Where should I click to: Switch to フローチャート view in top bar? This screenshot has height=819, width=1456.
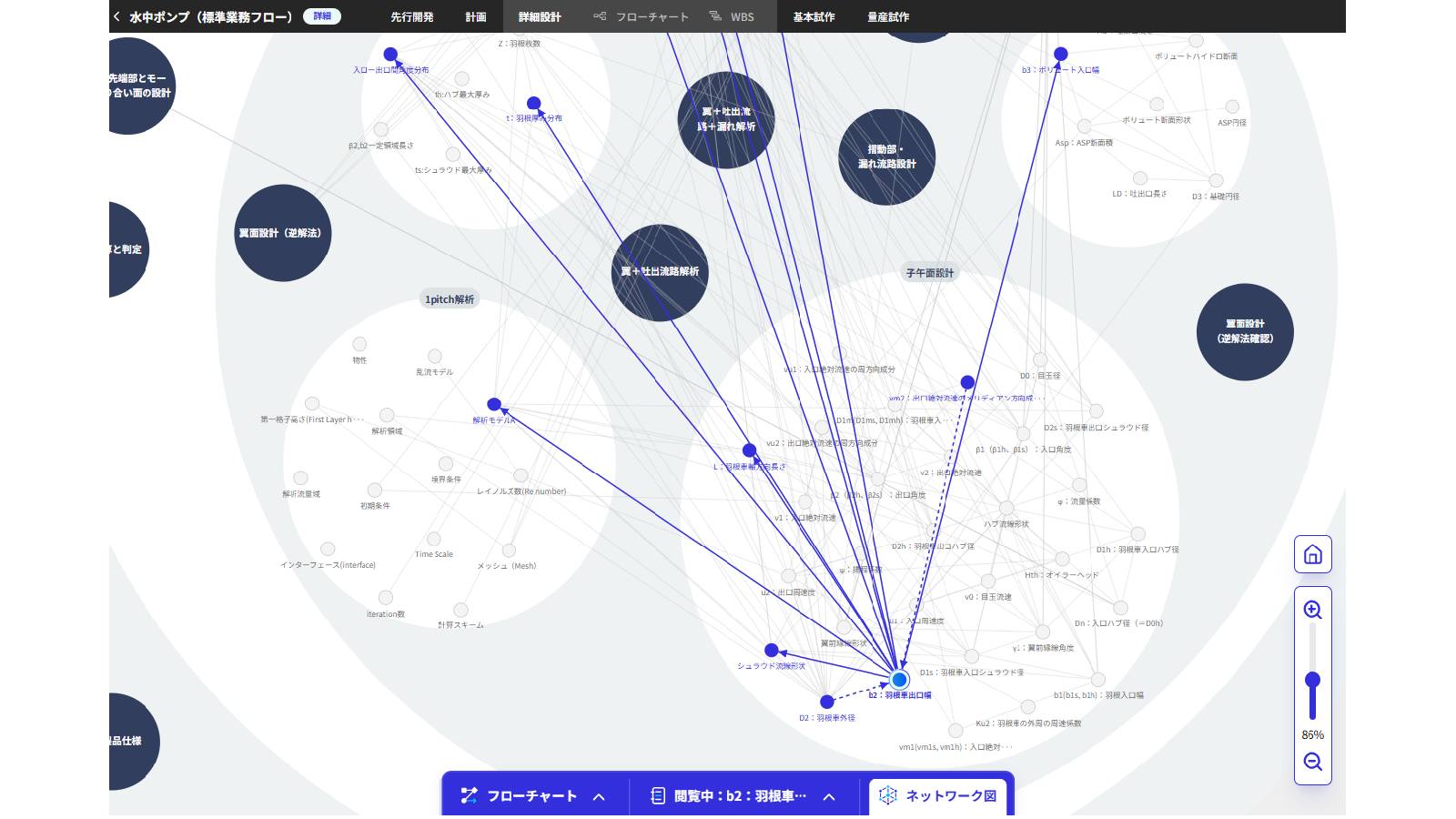coord(641,16)
